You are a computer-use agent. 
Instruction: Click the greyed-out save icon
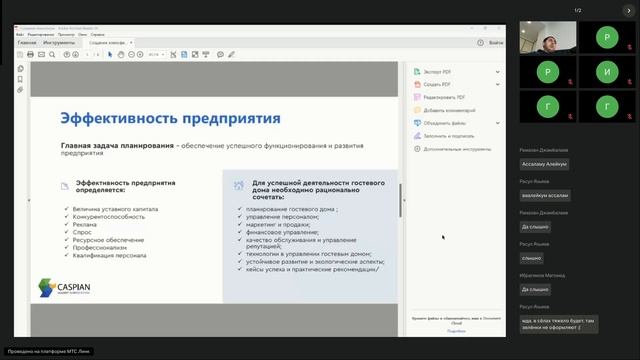(x=20, y=54)
